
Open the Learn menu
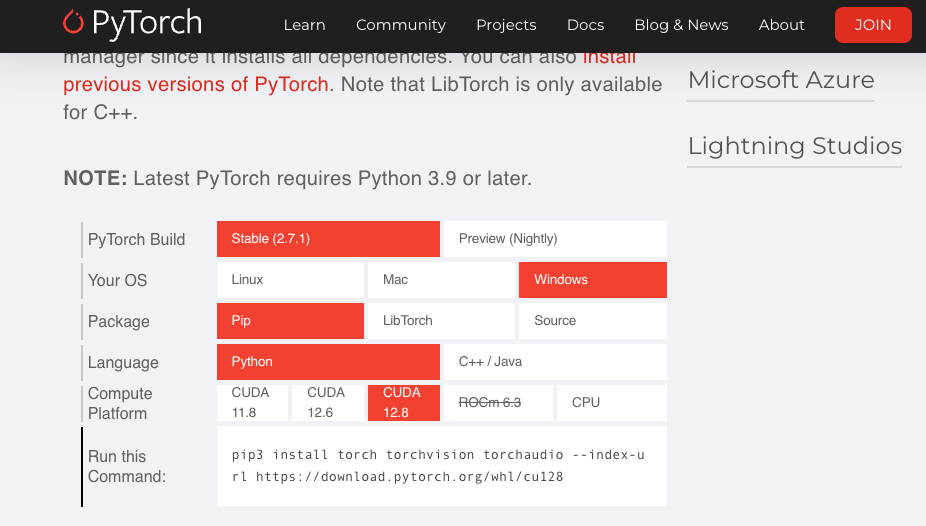[304, 25]
